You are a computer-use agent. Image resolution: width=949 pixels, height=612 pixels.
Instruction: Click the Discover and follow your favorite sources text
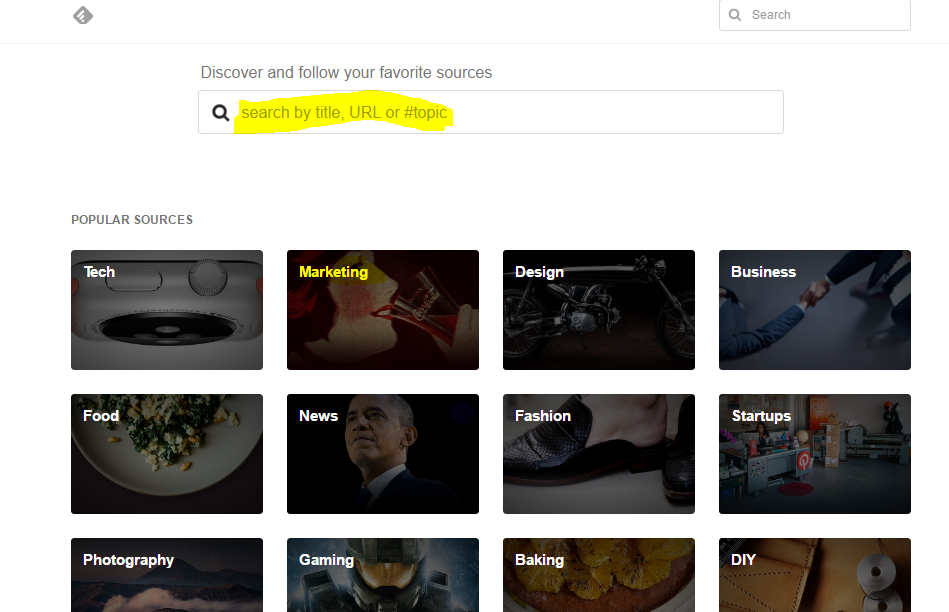click(346, 73)
